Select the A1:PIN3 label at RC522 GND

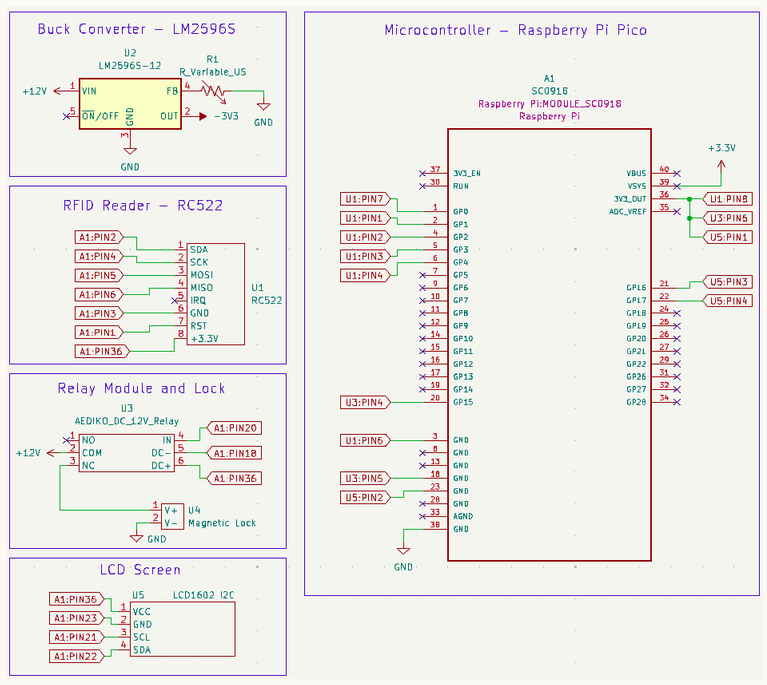(99, 314)
